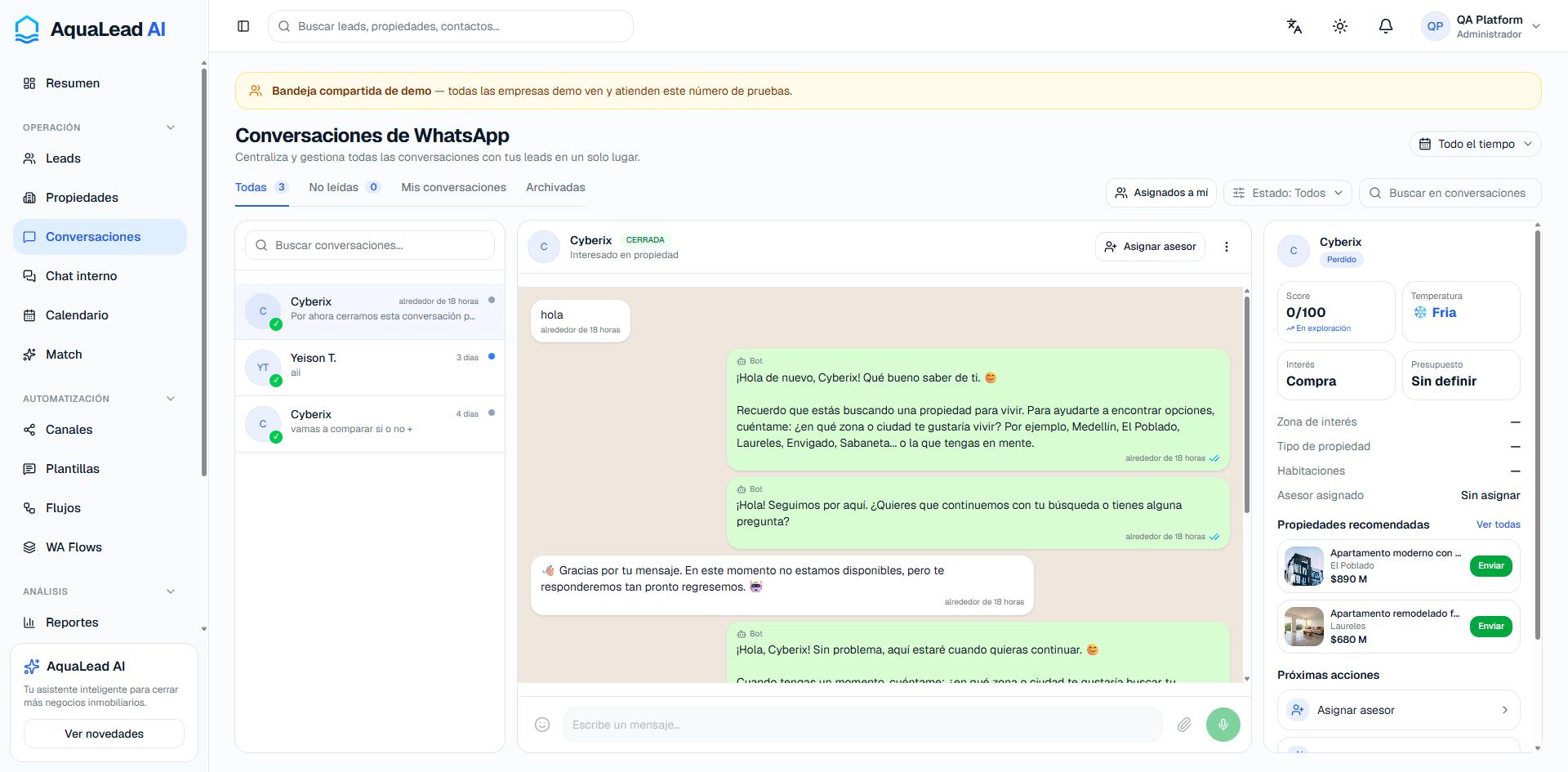Screen dimensions: 1568x772
Task: Click the paperclip attach icon
Action: [1184, 725]
